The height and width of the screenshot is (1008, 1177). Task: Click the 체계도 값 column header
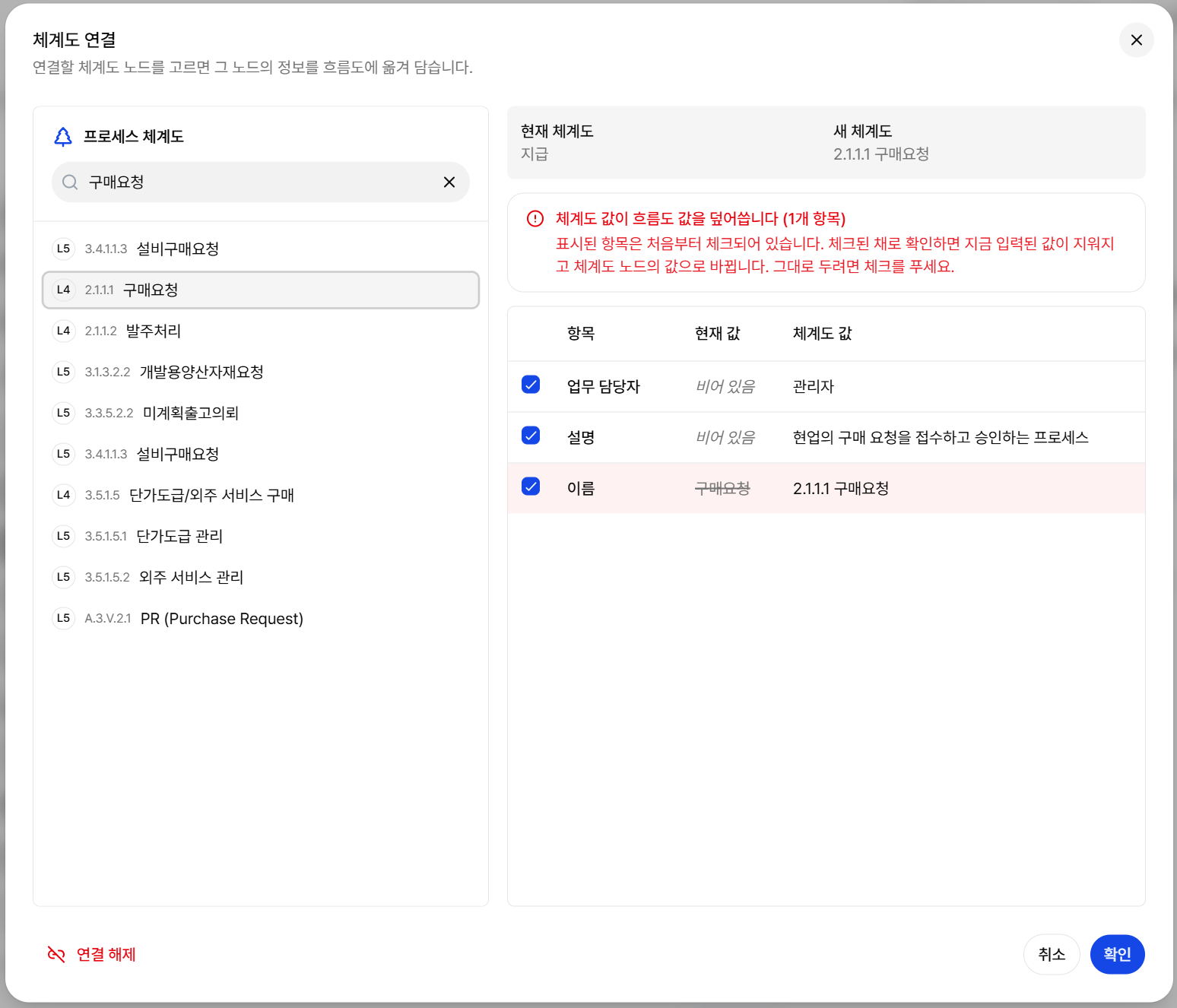click(822, 333)
